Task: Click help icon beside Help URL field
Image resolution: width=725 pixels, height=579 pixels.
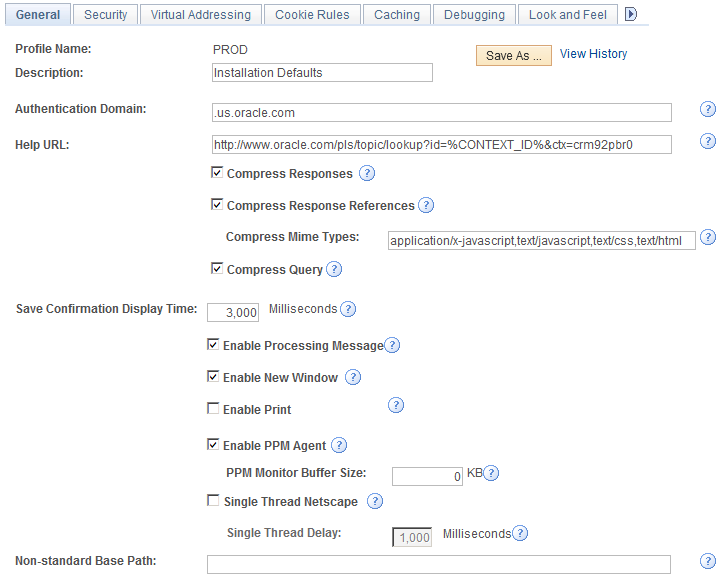Action: pos(708,142)
